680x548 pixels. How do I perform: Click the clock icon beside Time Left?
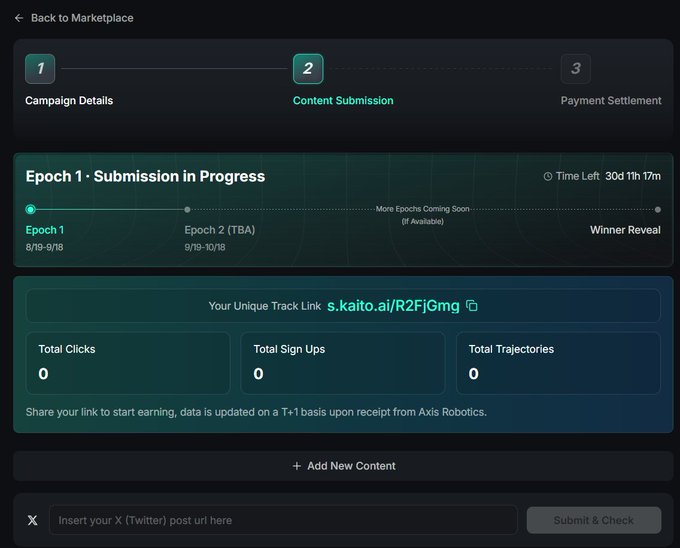click(548, 176)
